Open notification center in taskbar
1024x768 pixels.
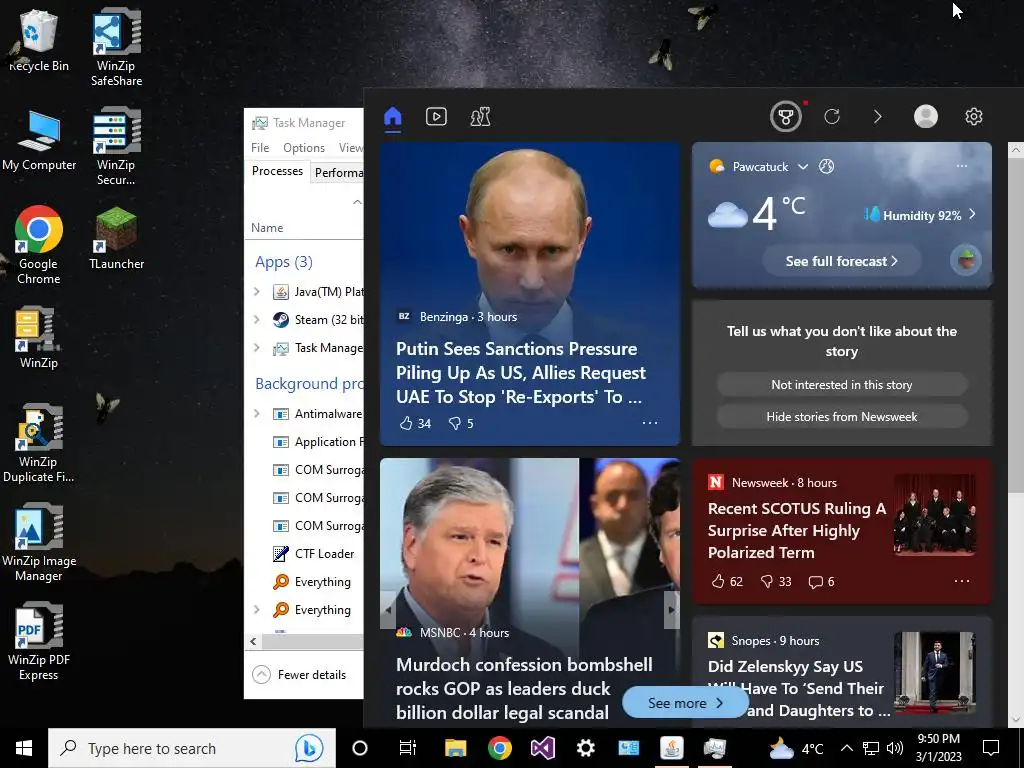991,748
